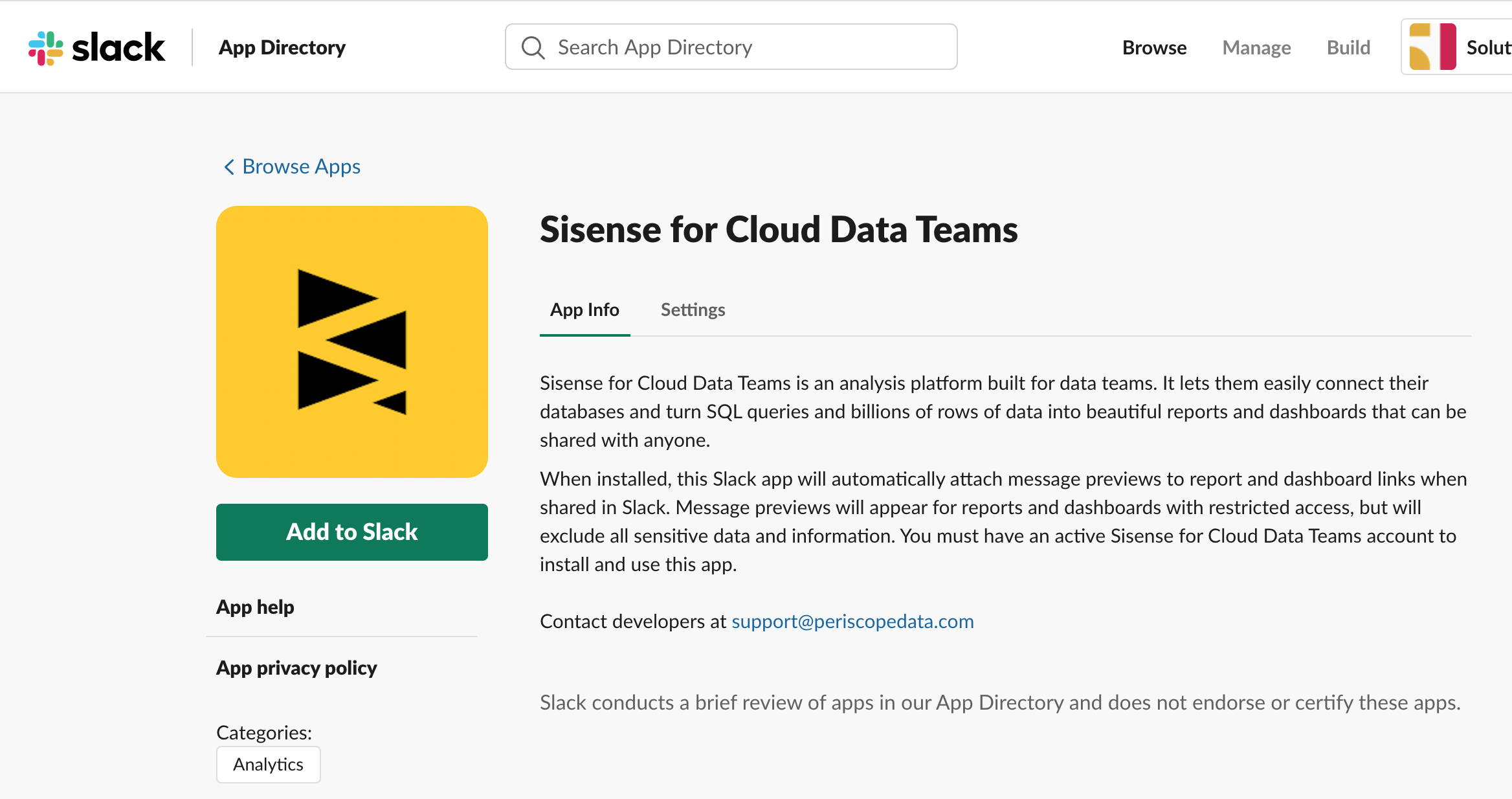This screenshot has height=799, width=1512.
Task: Open the workspace switcher labeled Solut
Action: point(1457,47)
